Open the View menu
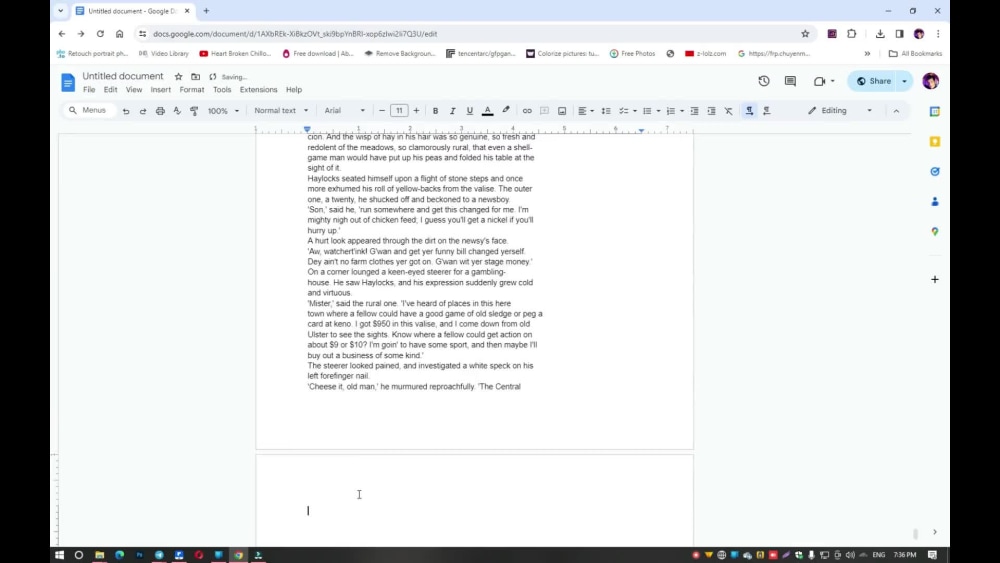The height and width of the screenshot is (563, 1000). pos(134,90)
